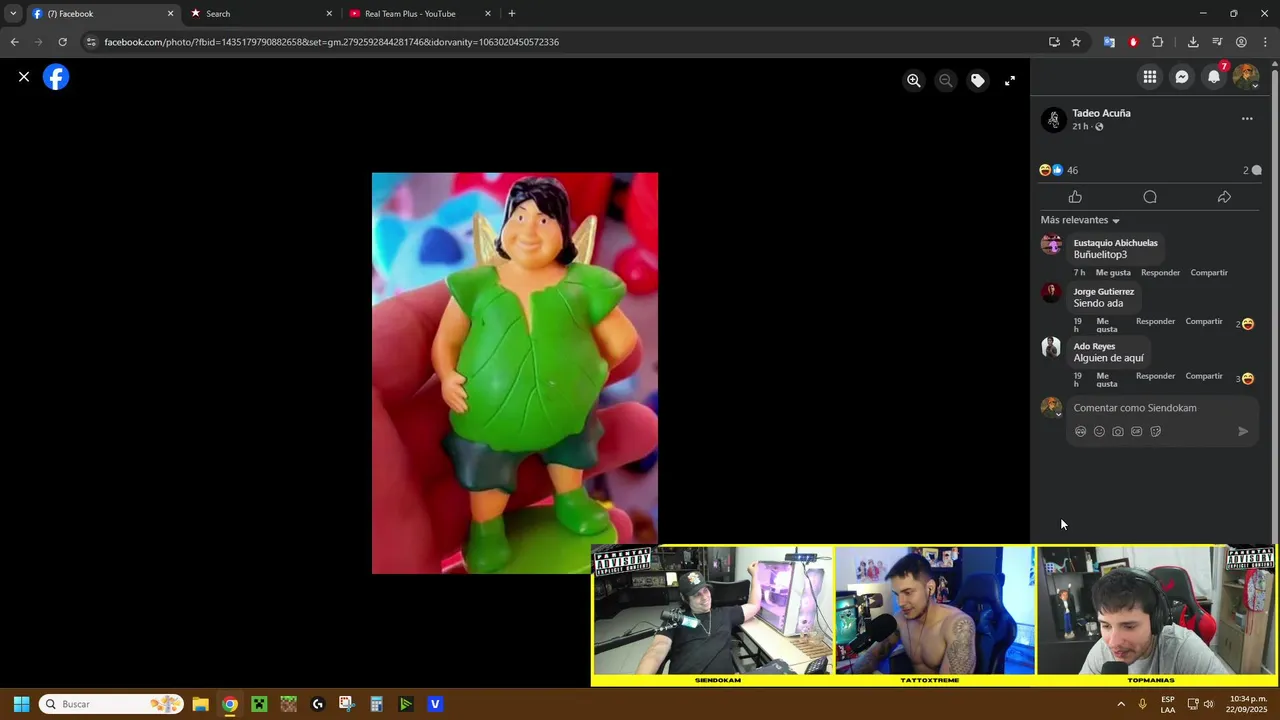
Task: Click the comment bubble action
Action: [x=1150, y=197]
